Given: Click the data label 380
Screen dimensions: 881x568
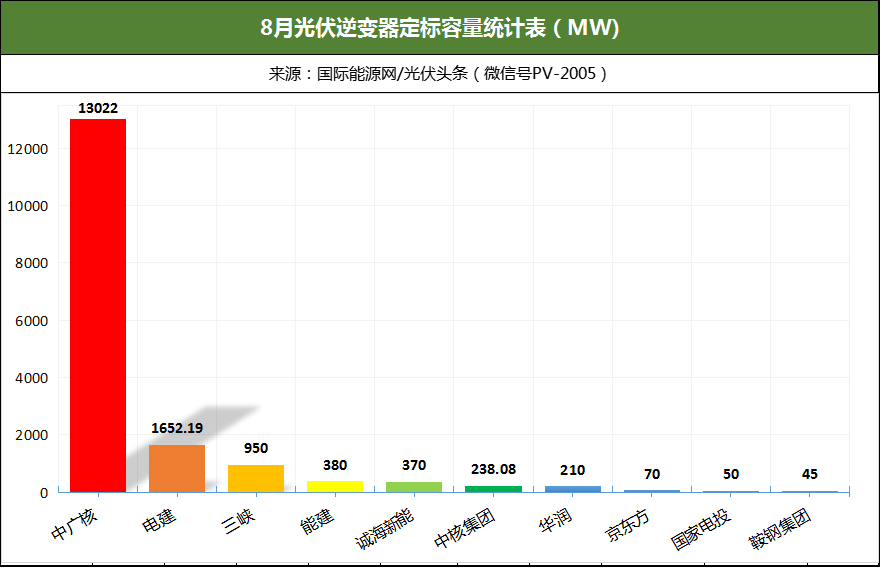Looking at the screenshot, I should click(x=335, y=465).
